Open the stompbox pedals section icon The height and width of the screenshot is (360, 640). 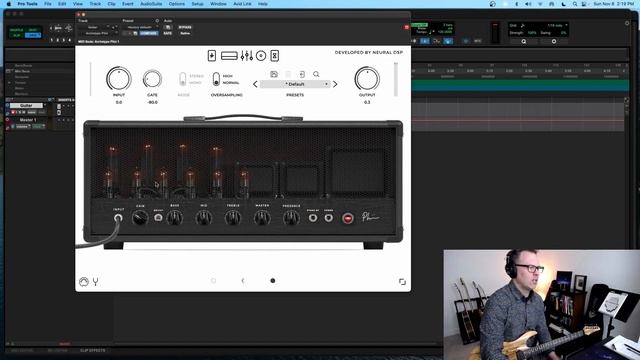coord(211,56)
